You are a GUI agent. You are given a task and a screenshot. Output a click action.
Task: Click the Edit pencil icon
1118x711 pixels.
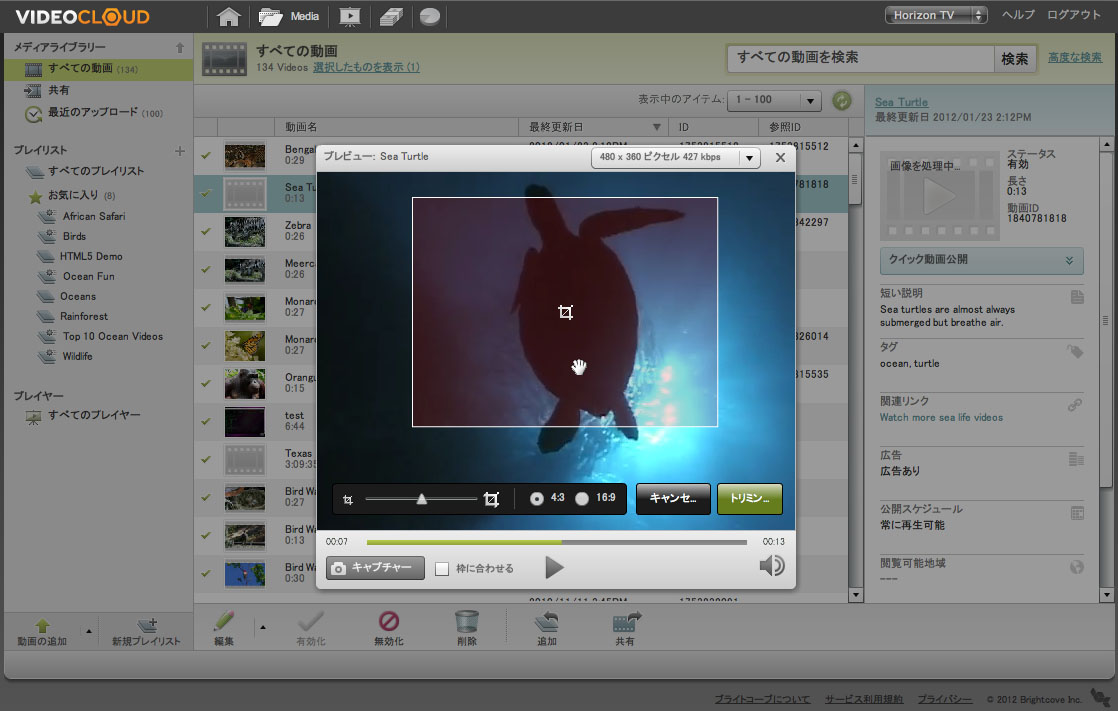click(224, 622)
